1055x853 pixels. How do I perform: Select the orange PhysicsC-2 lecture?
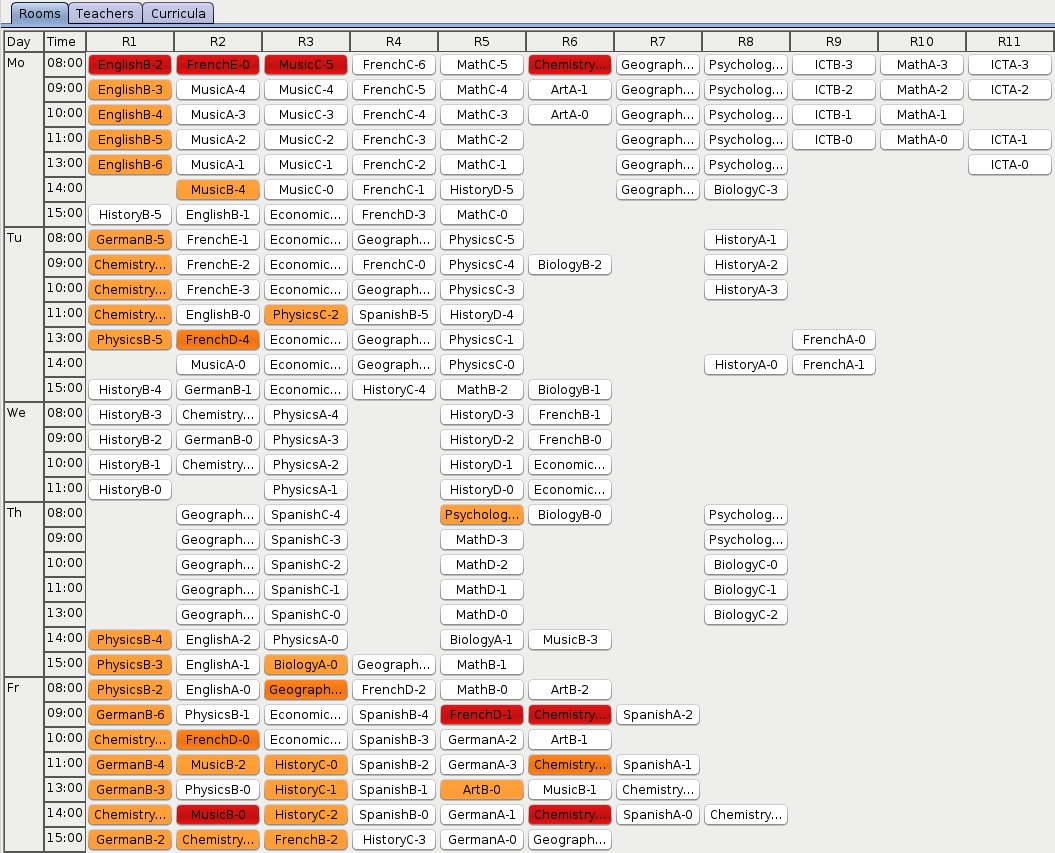click(x=306, y=315)
